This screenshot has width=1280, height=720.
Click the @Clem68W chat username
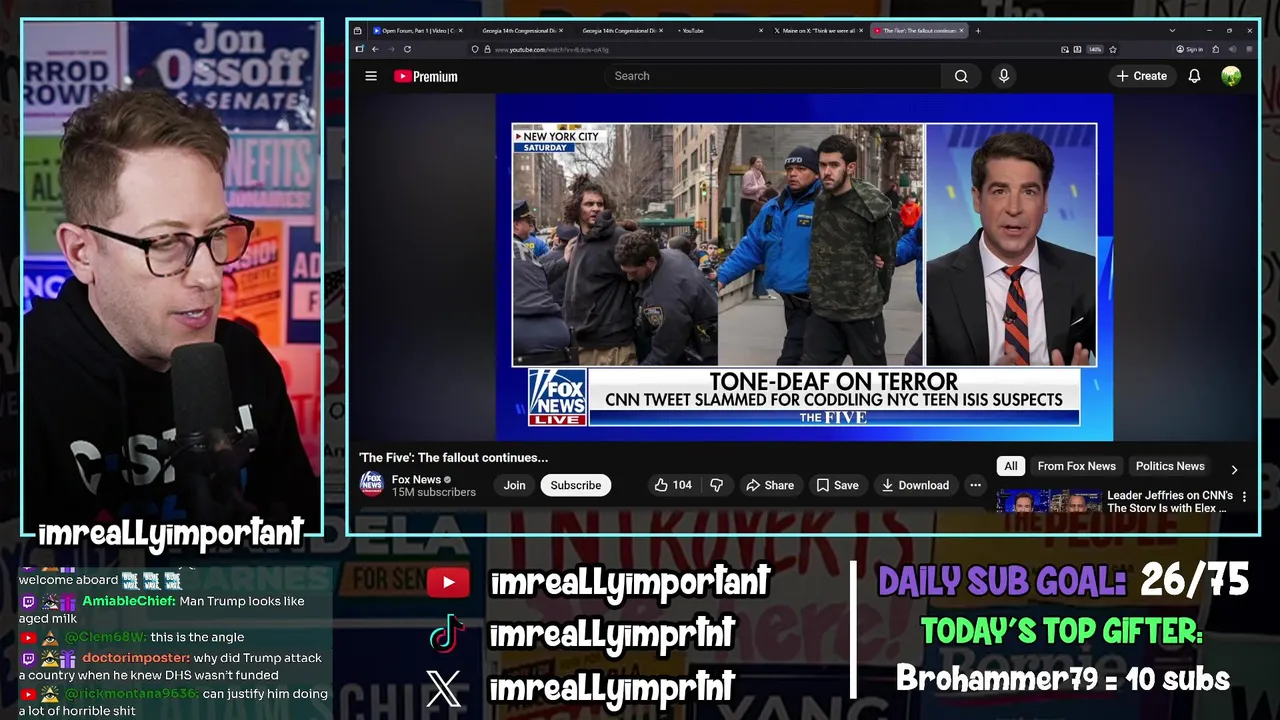pyautogui.click(x=105, y=637)
